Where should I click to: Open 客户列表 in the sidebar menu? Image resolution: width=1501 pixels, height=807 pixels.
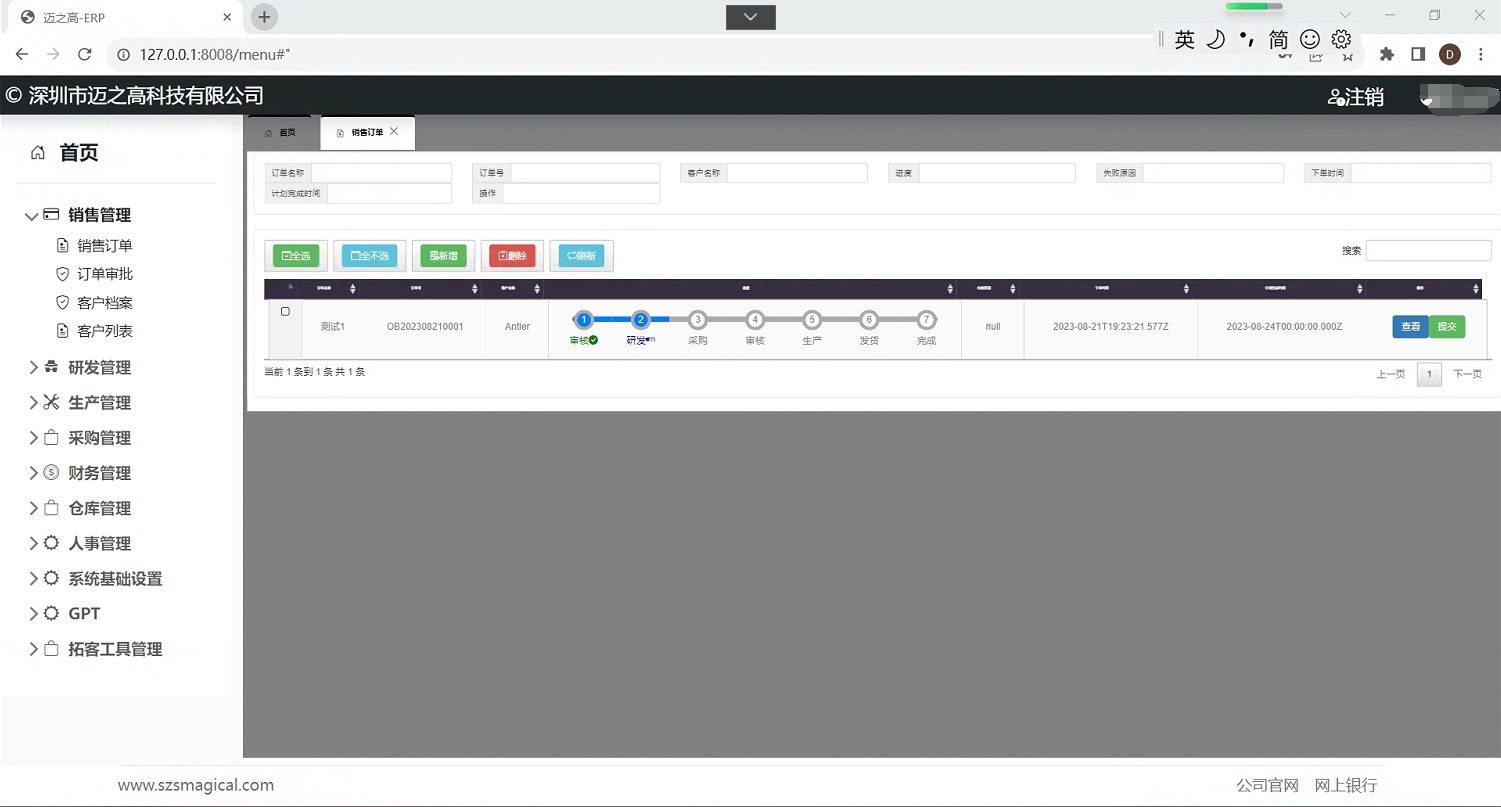pyautogui.click(x=105, y=331)
